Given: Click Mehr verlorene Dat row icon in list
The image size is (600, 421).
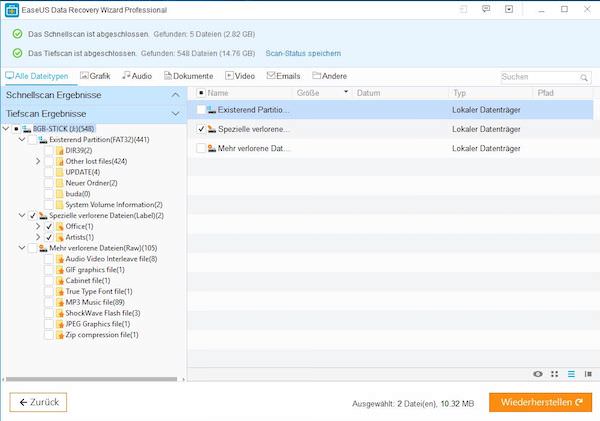Looking at the screenshot, I should 212,148.
